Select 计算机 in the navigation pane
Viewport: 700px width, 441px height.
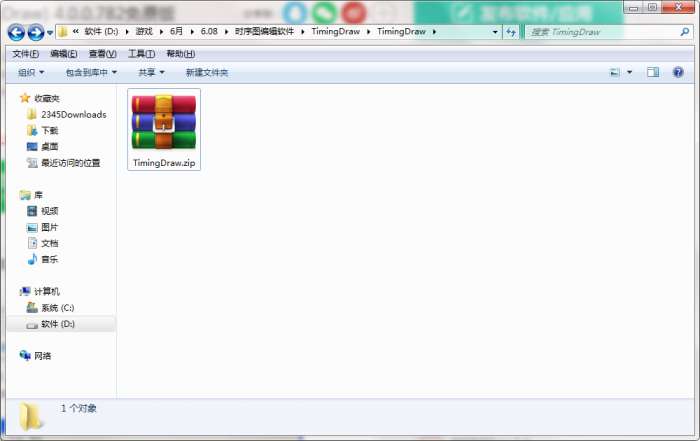pyautogui.click(x=47, y=291)
